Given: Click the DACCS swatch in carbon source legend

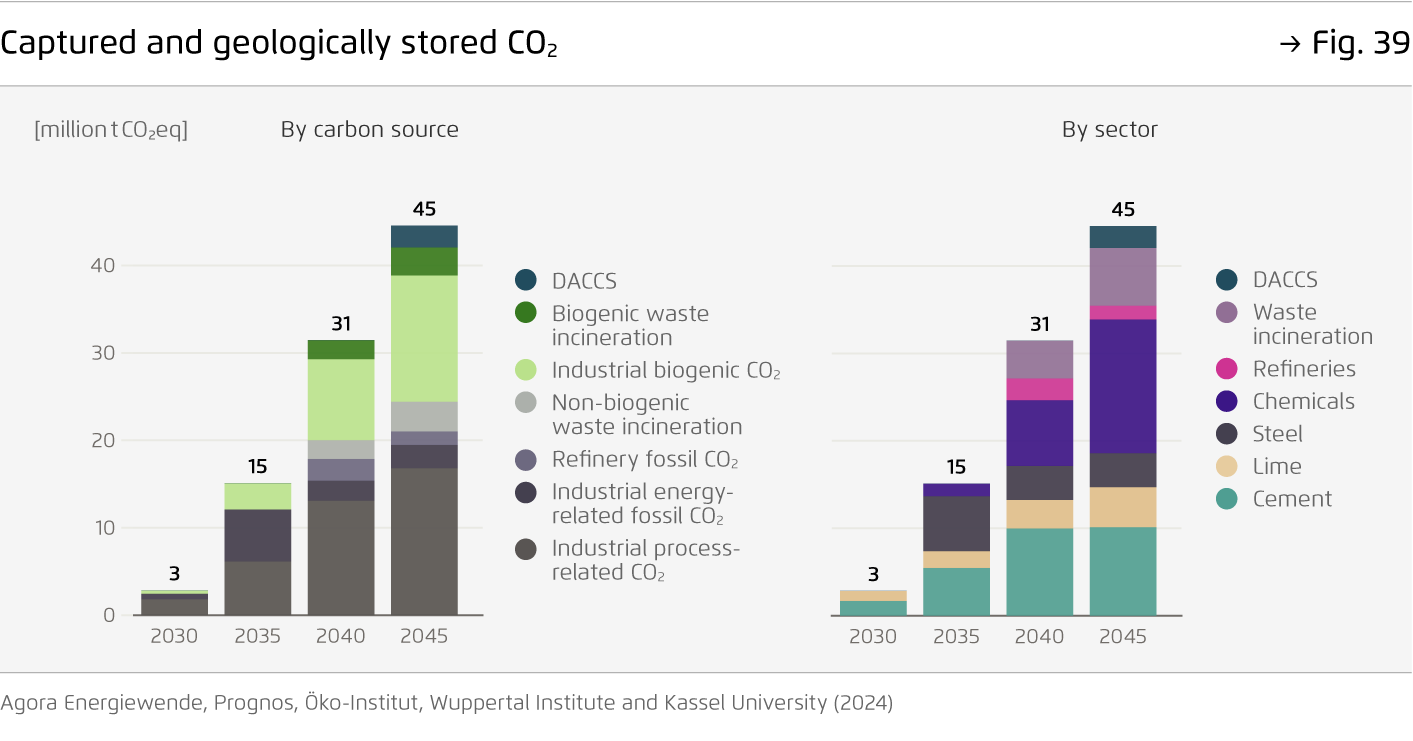Looking at the screenshot, I should pos(527,280).
